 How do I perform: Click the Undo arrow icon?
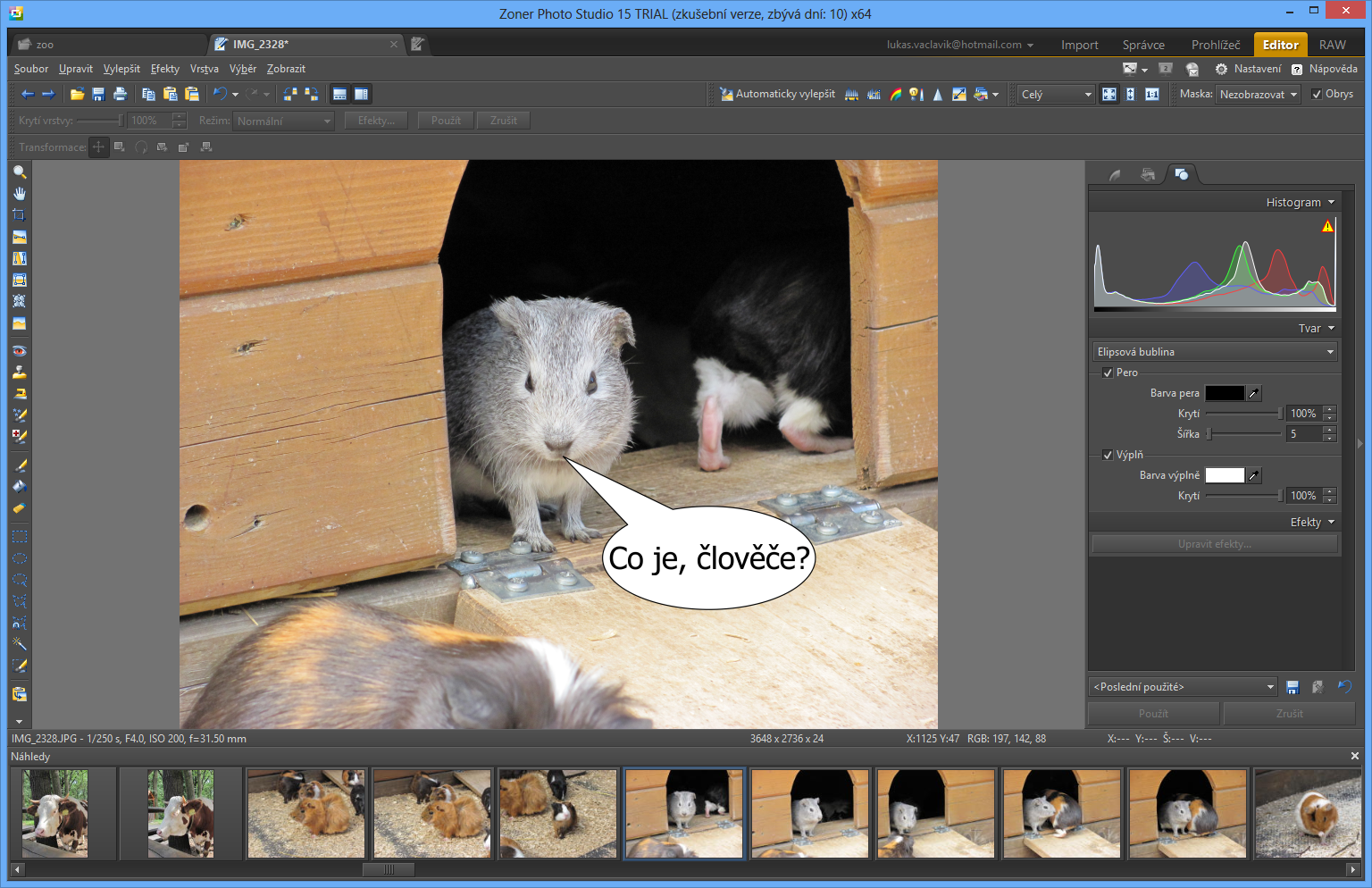(219, 94)
